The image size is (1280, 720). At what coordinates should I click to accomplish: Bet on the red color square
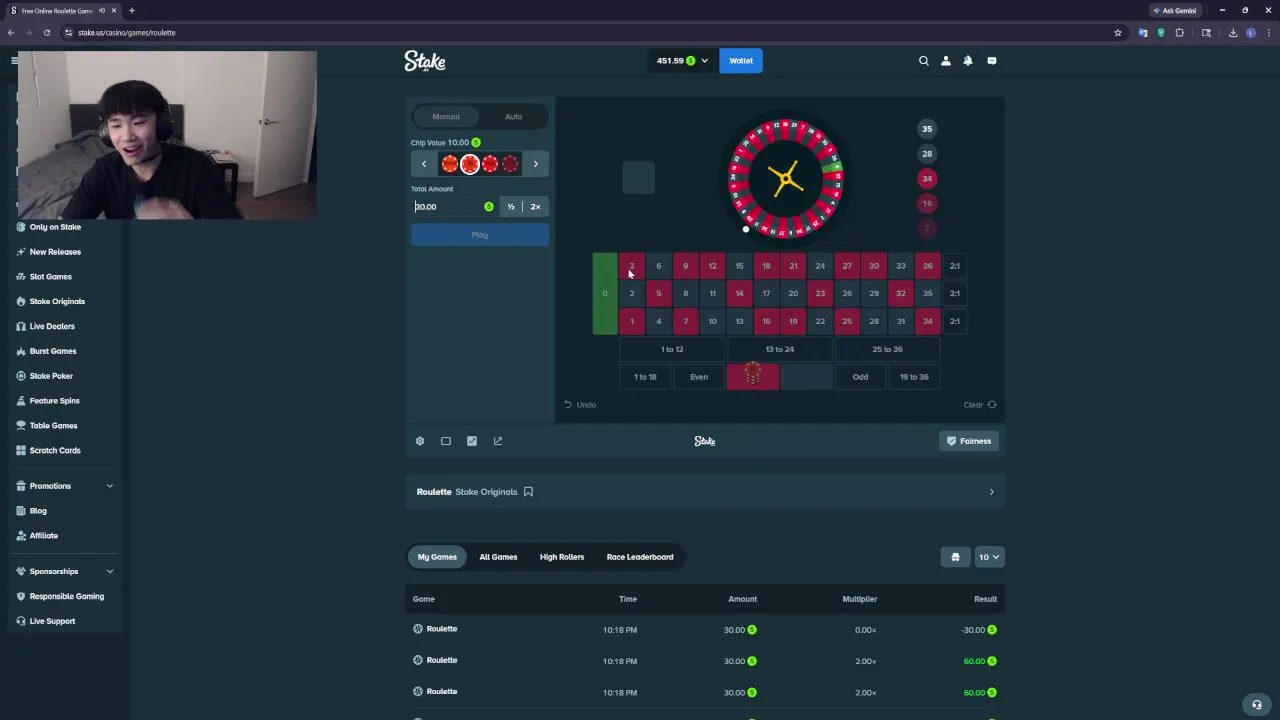click(753, 377)
